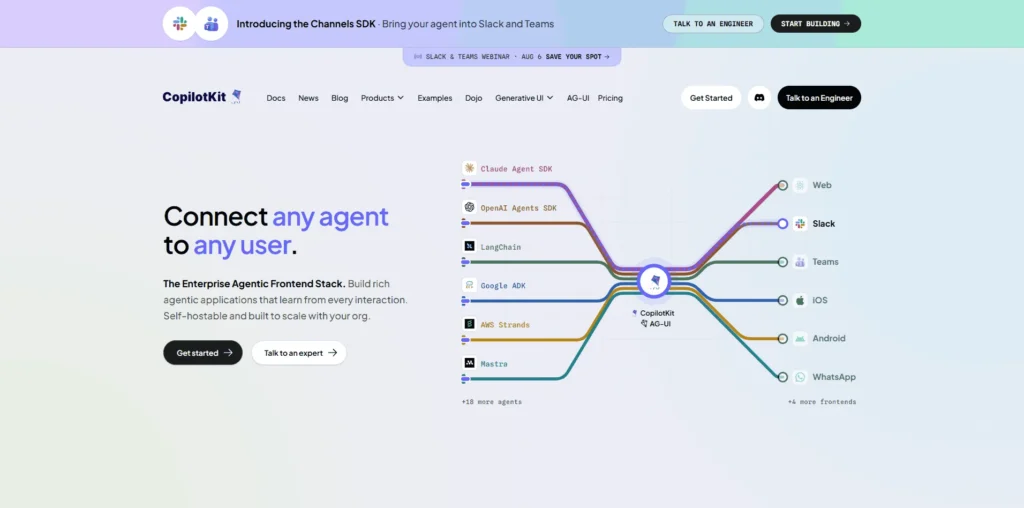Open the News nav item
This screenshot has height=508, width=1024.
click(x=308, y=98)
